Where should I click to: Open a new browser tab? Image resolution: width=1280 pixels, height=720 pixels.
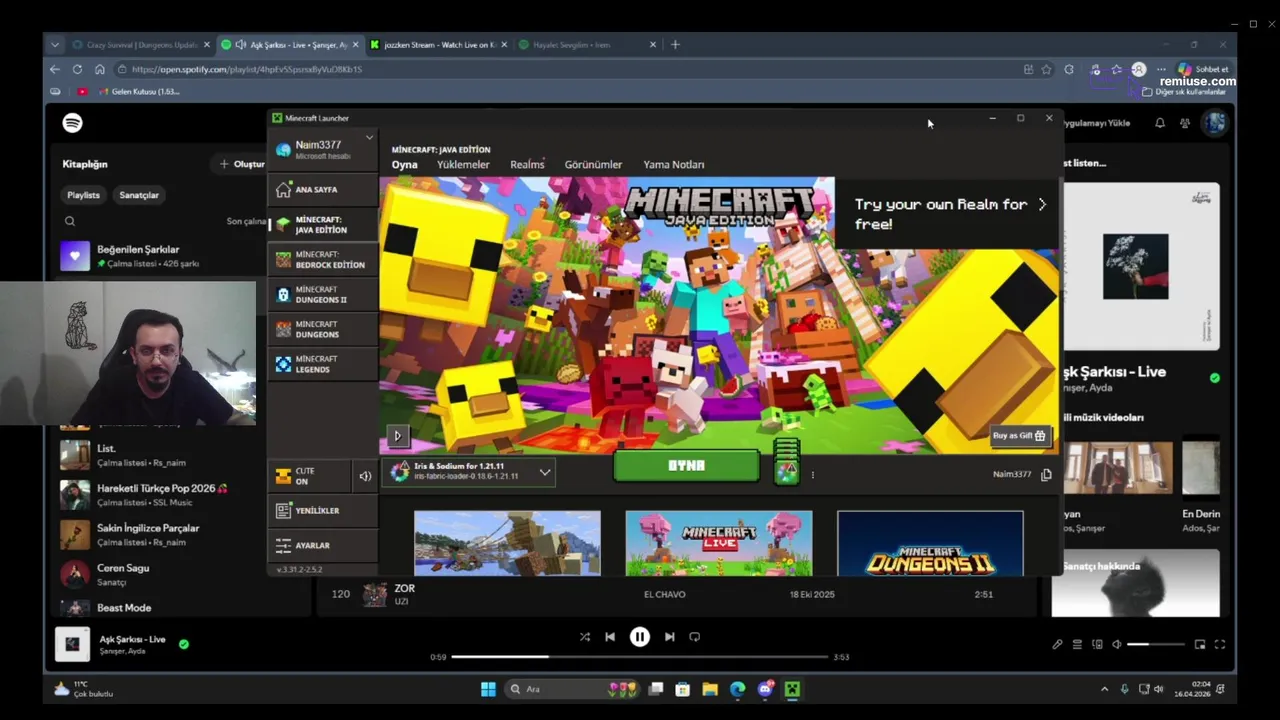click(675, 44)
